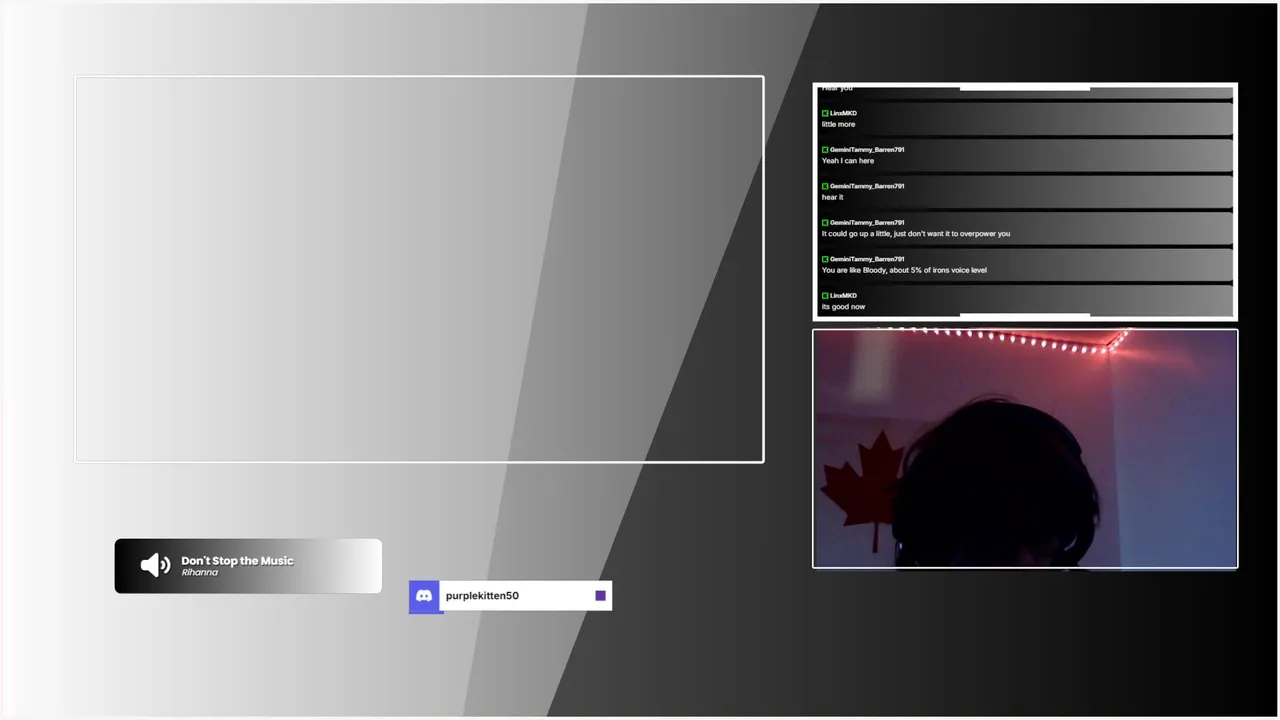Click the Discord username "purplekitten50"
Screen dimensions: 1280x720
(x=482, y=596)
